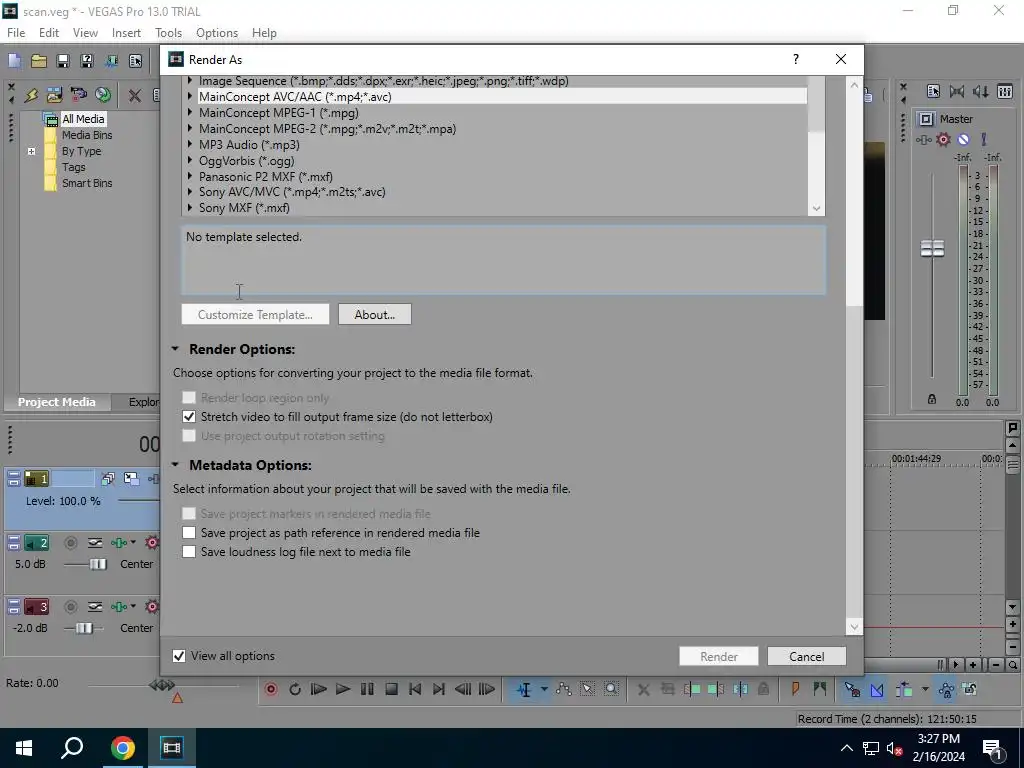Toggle Loop Playback in the transport bar
1024x768 pixels.
295,689
